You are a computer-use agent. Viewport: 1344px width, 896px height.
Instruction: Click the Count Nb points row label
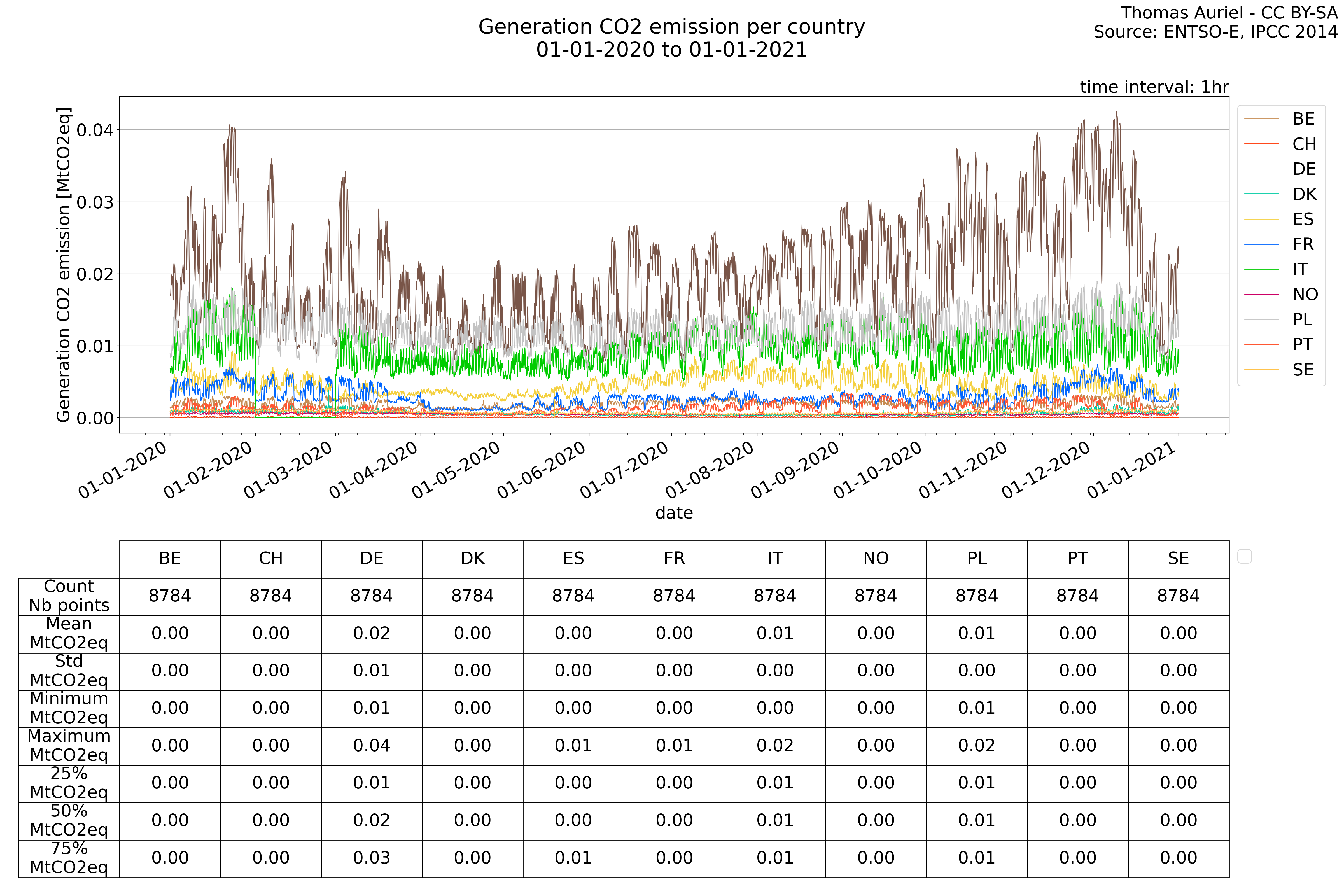coord(69,596)
